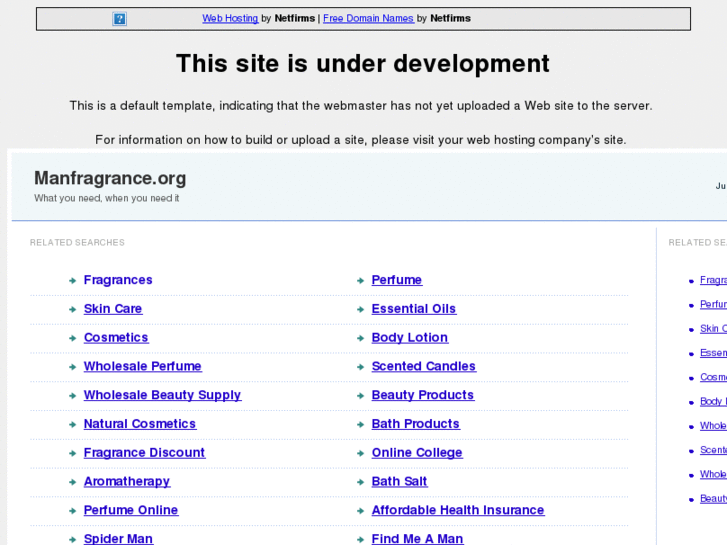Open the Affordable Health Insurance link
727x545 pixels.
(x=458, y=510)
